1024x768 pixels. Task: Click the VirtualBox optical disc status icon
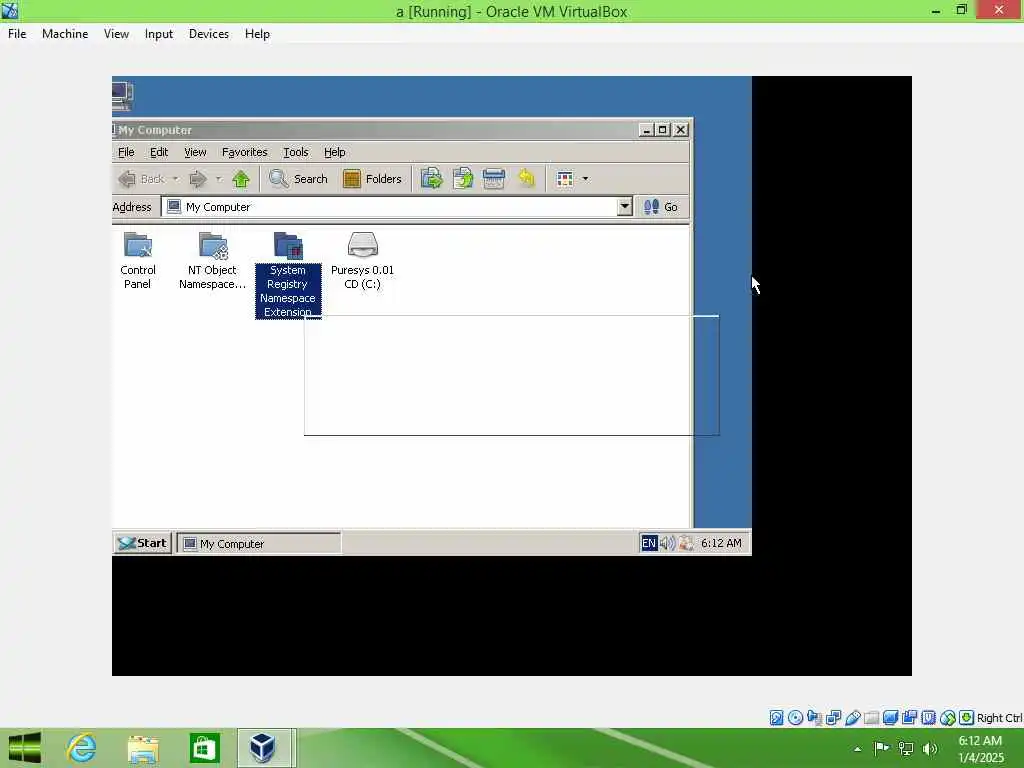click(795, 718)
